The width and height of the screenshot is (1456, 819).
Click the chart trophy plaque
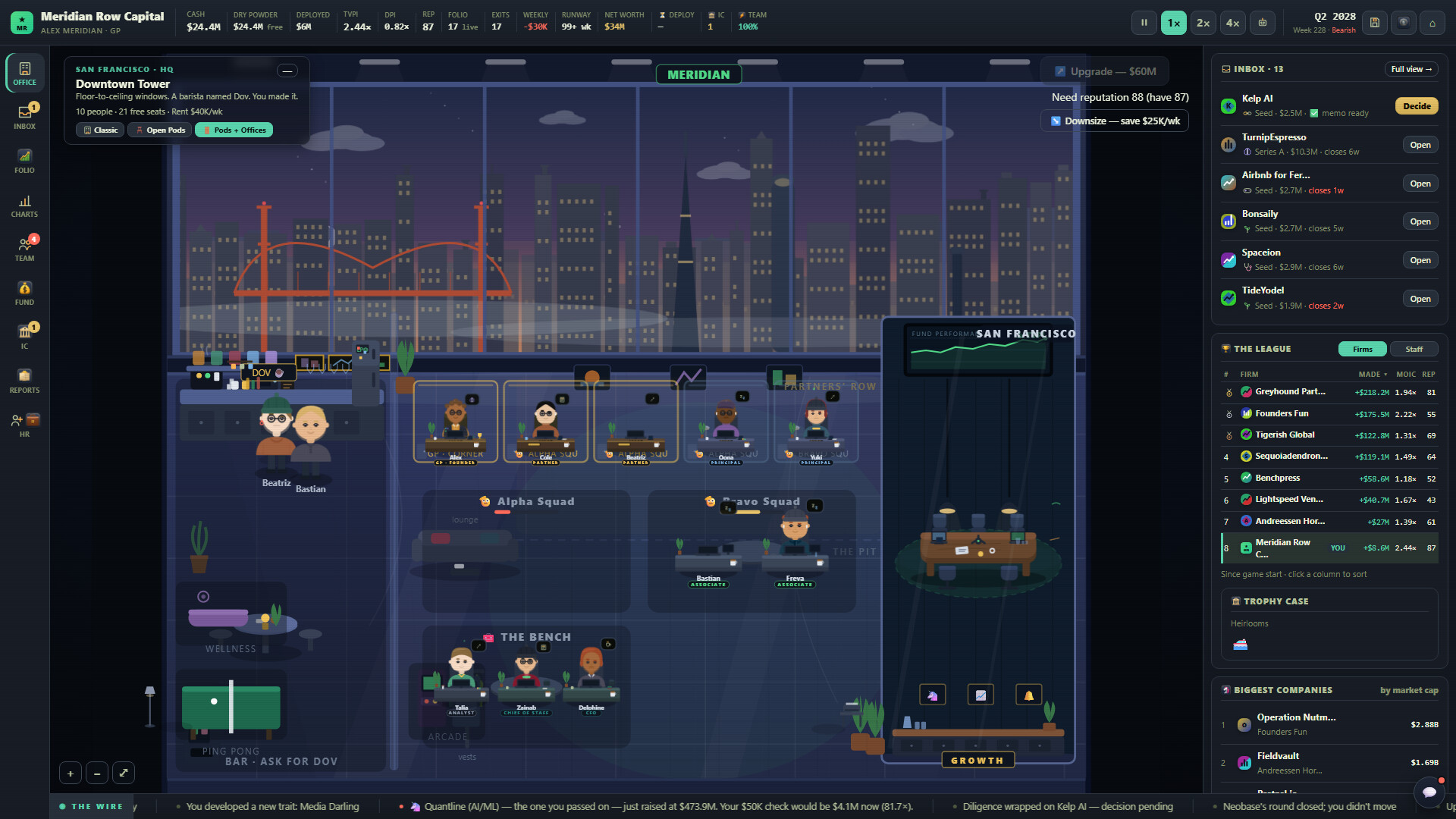[x=981, y=695]
